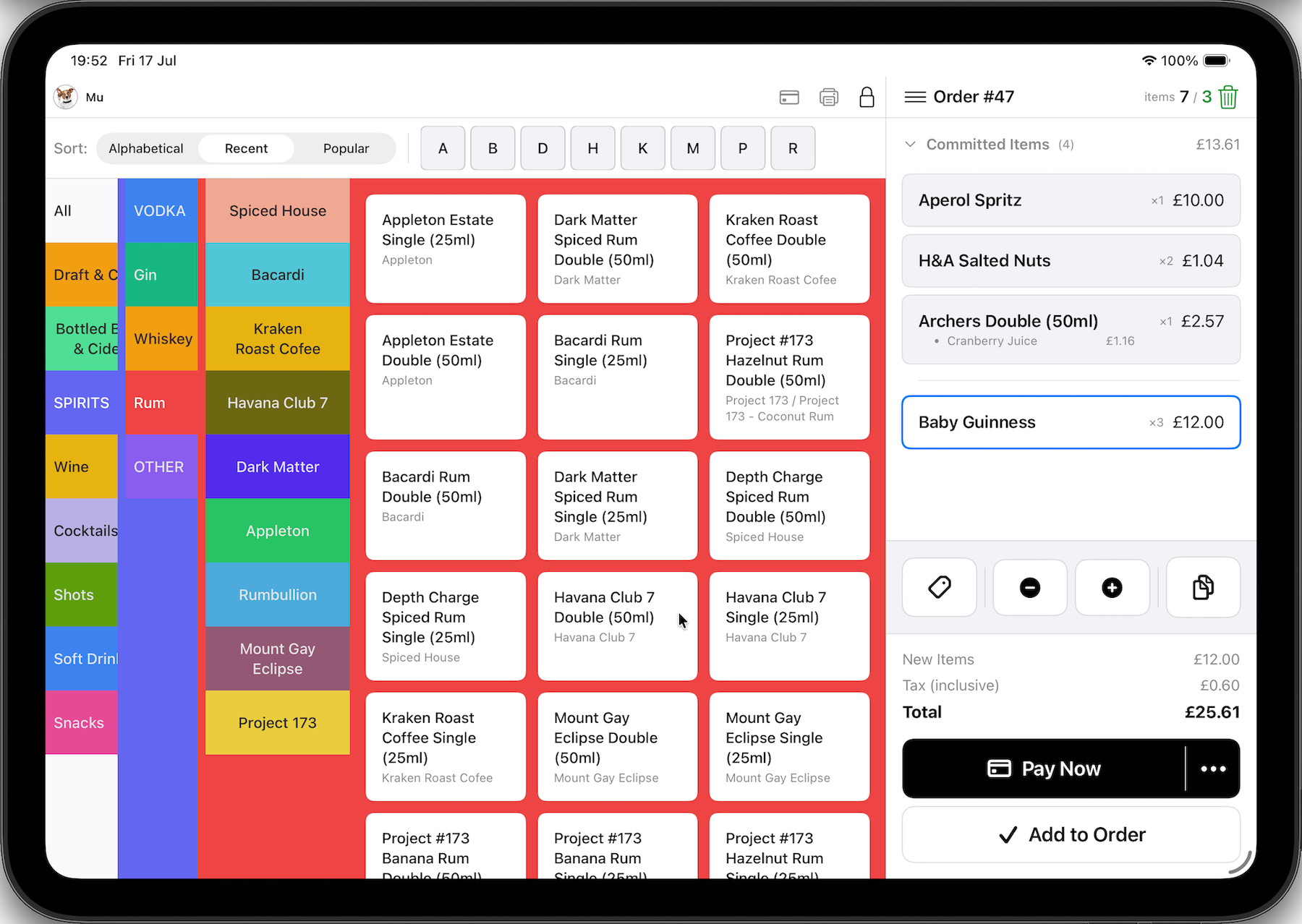
Task: Open the Shots category
Action: click(x=82, y=594)
